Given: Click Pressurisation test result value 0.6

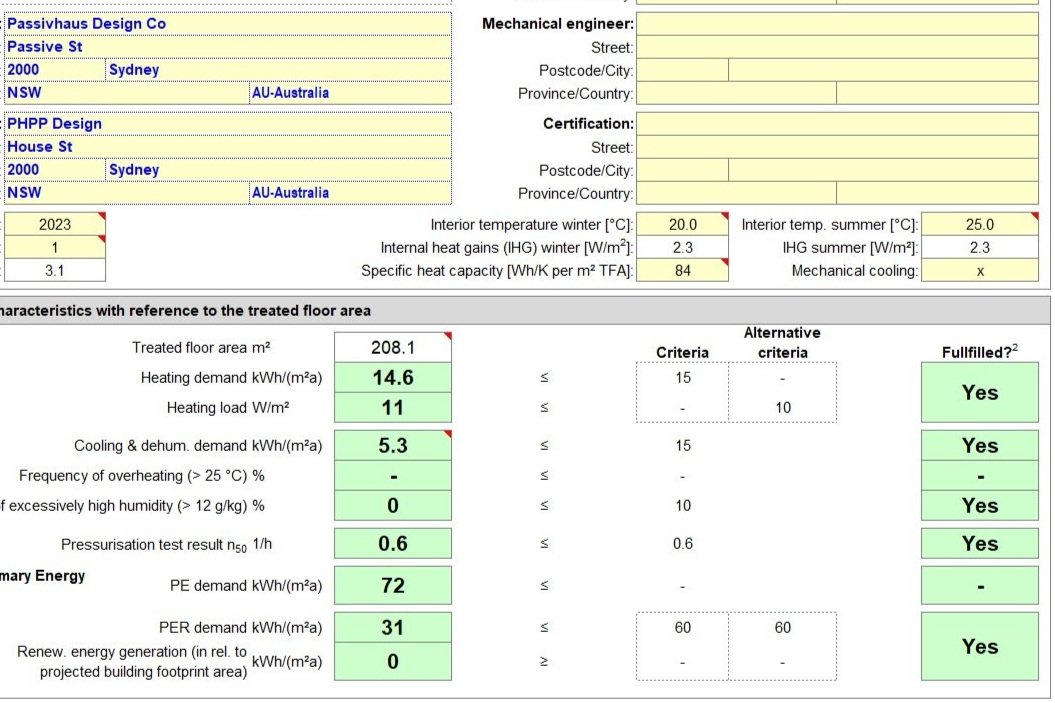Looking at the screenshot, I should (x=393, y=544).
